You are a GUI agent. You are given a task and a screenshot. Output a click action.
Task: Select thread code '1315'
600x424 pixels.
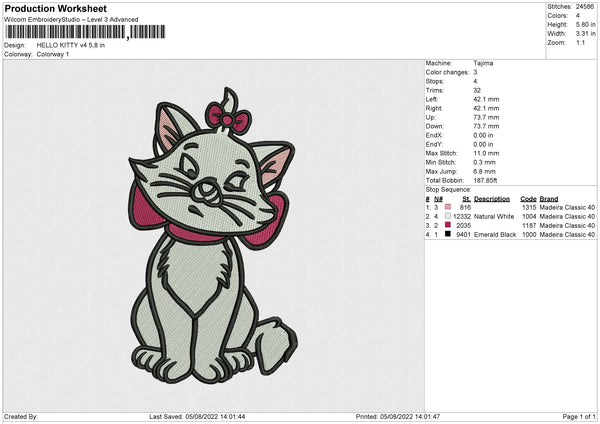529,207
